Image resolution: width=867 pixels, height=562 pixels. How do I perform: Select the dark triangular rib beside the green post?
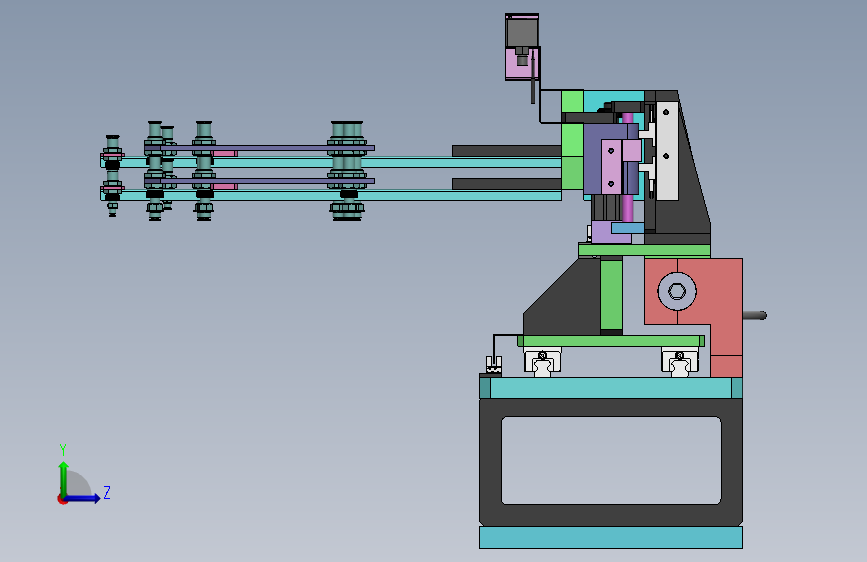(561, 299)
